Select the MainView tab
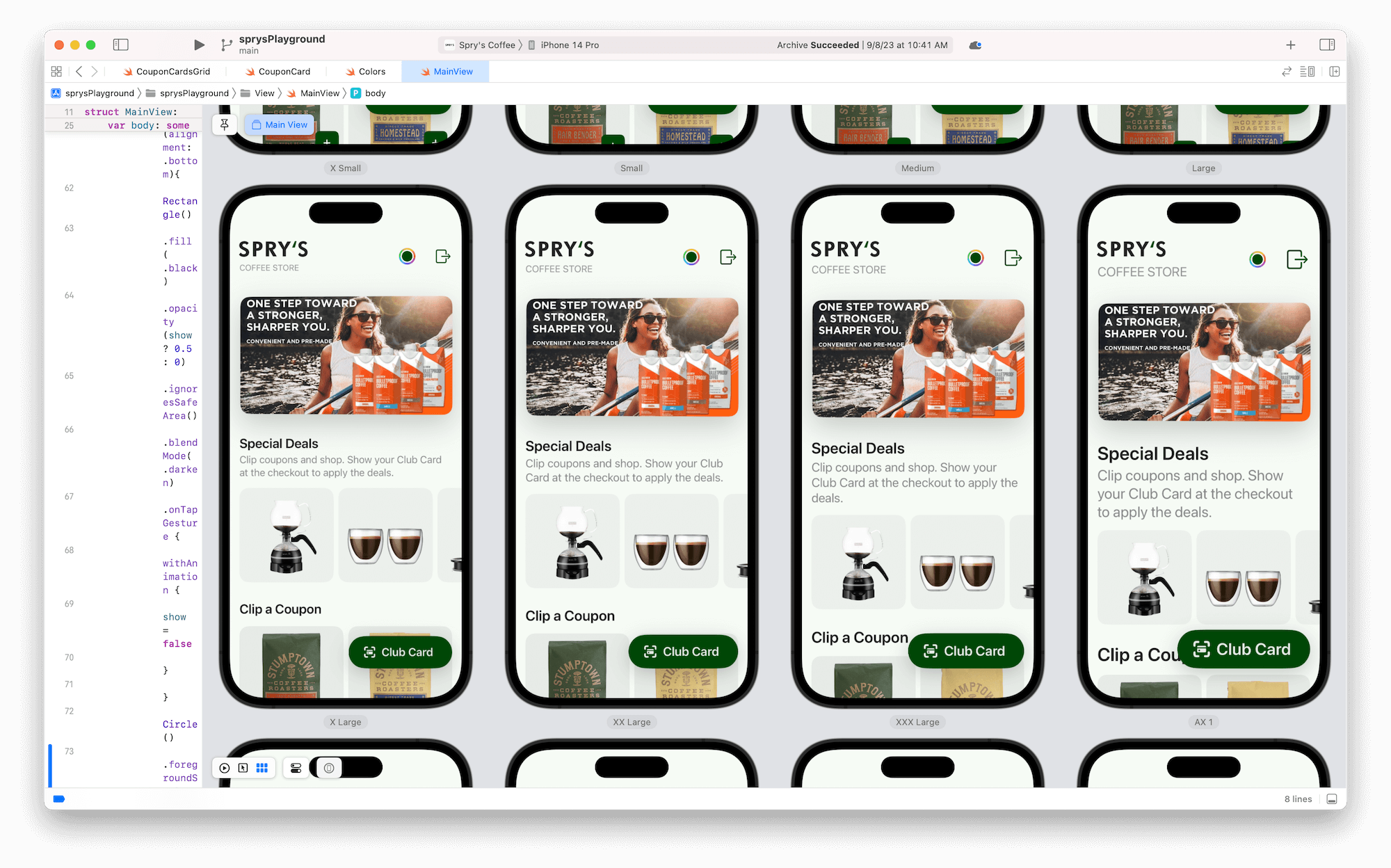 click(x=448, y=71)
